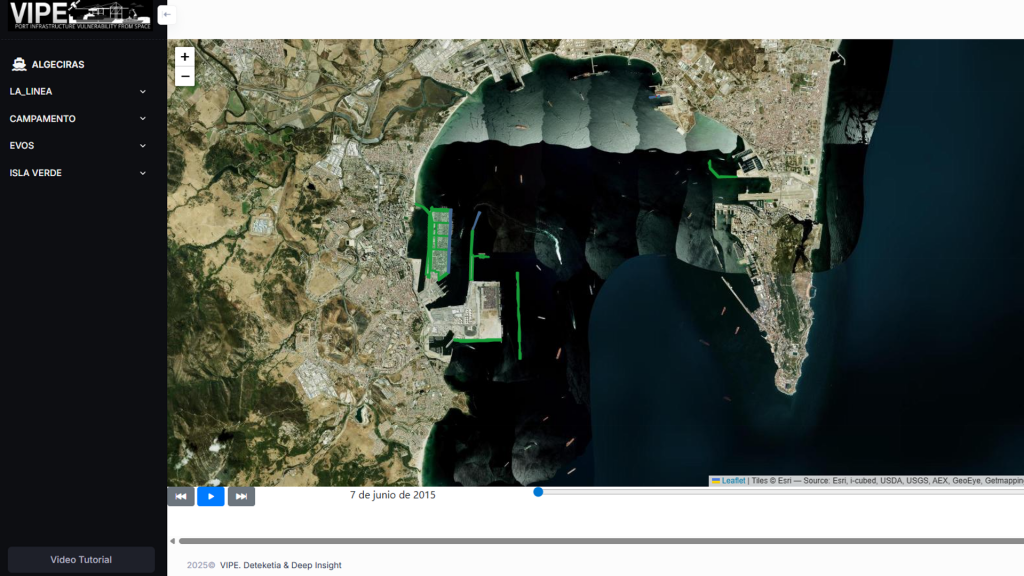
Task: Expand the CAMPAMENTO section chevron
Action: [x=143, y=119]
